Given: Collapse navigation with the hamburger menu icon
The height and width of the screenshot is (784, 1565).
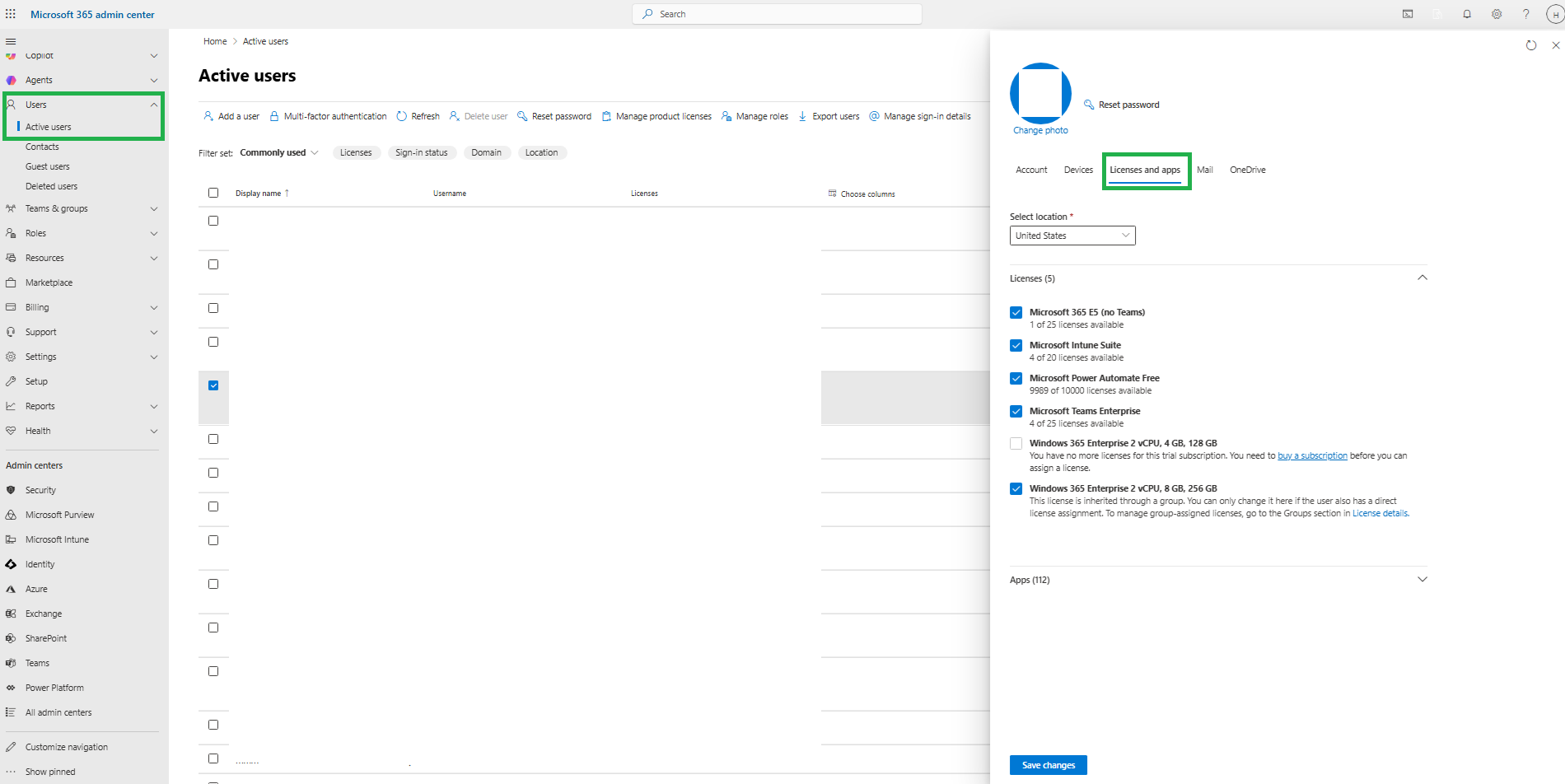Looking at the screenshot, I should pyautogui.click(x=11, y=41).
